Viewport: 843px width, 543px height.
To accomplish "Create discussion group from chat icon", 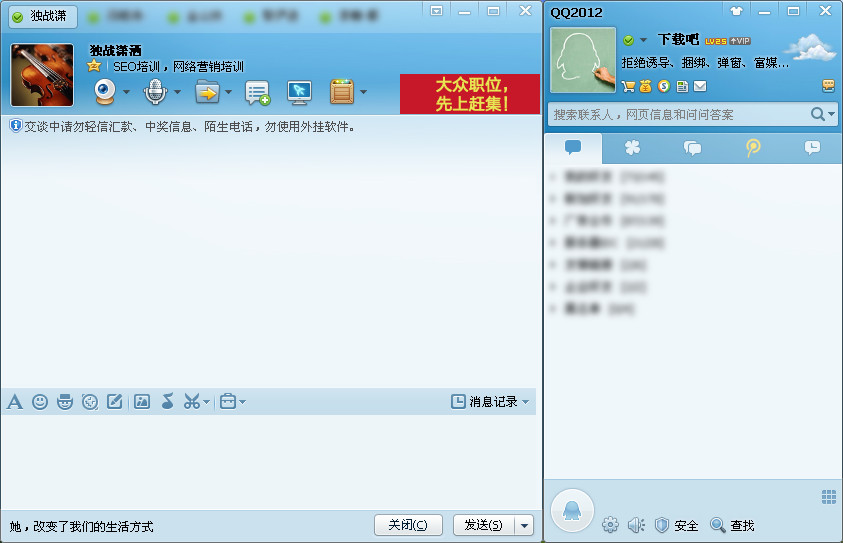I will [x=258, y=92].
